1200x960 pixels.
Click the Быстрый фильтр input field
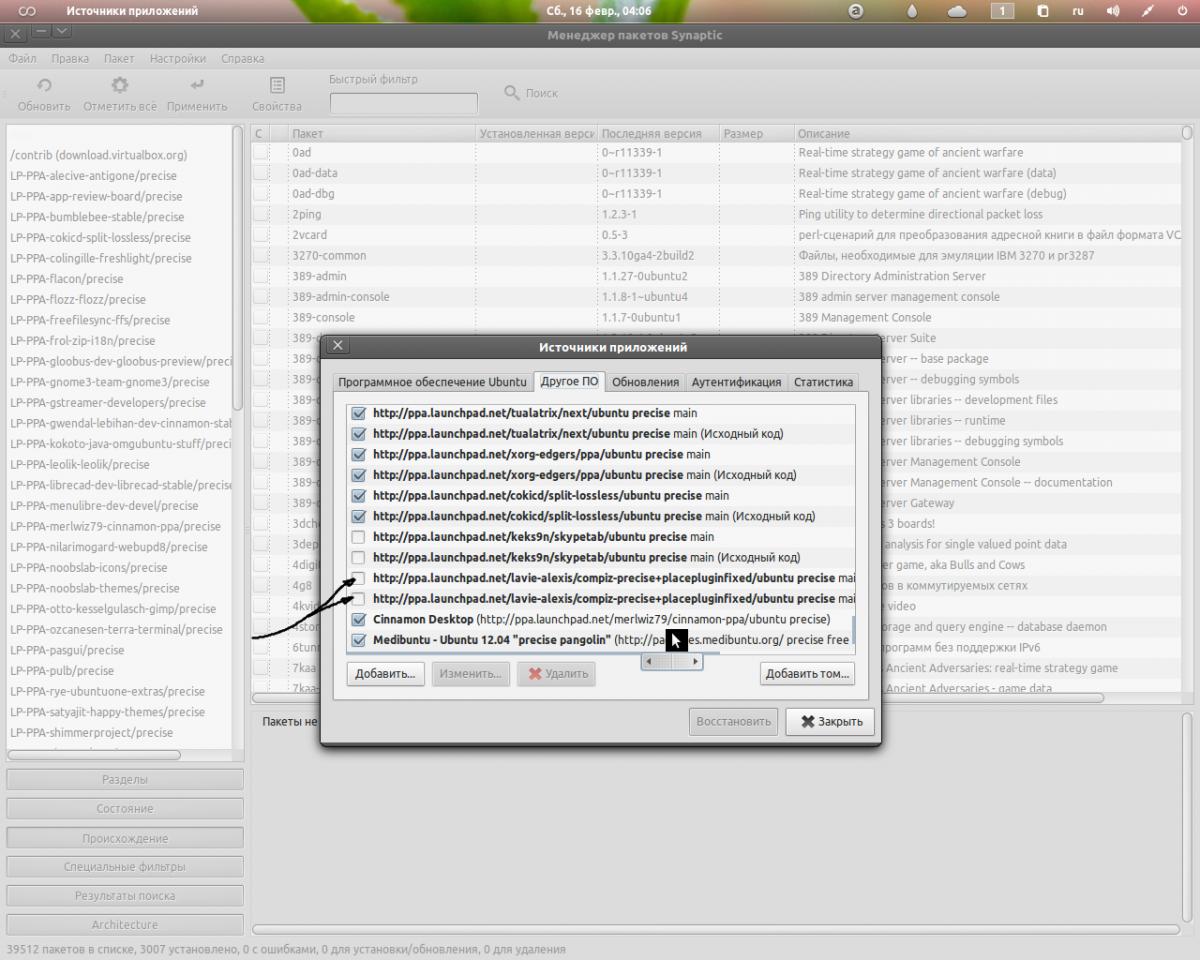(x=404, y=103)
